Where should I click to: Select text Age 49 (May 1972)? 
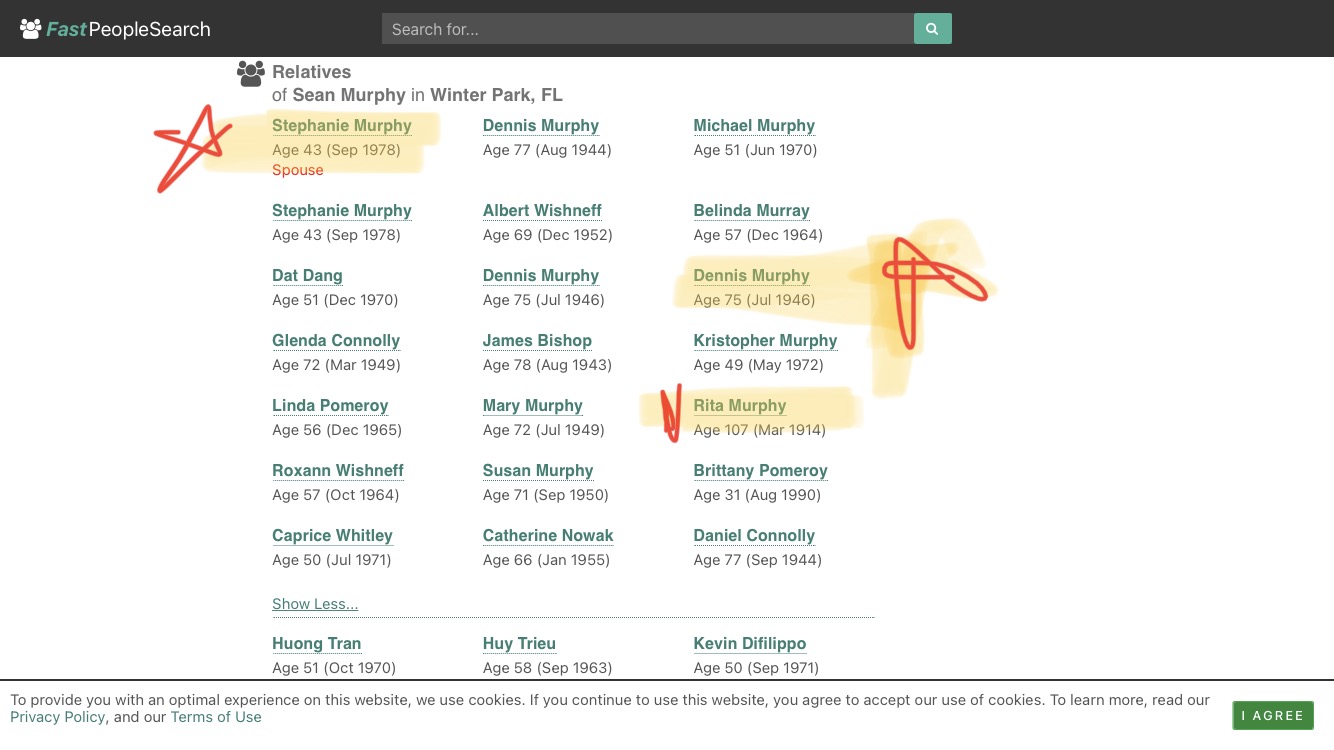click(x=758, y=365)
